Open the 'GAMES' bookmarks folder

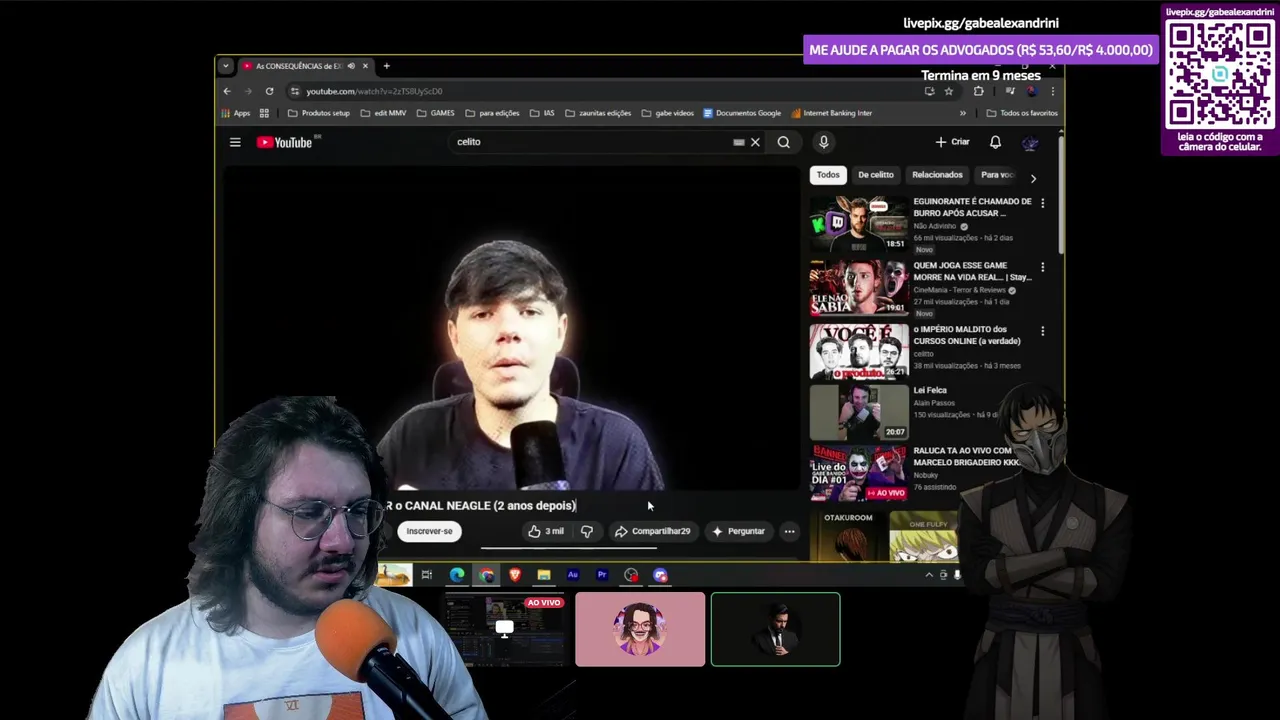(x=436, y=113)
